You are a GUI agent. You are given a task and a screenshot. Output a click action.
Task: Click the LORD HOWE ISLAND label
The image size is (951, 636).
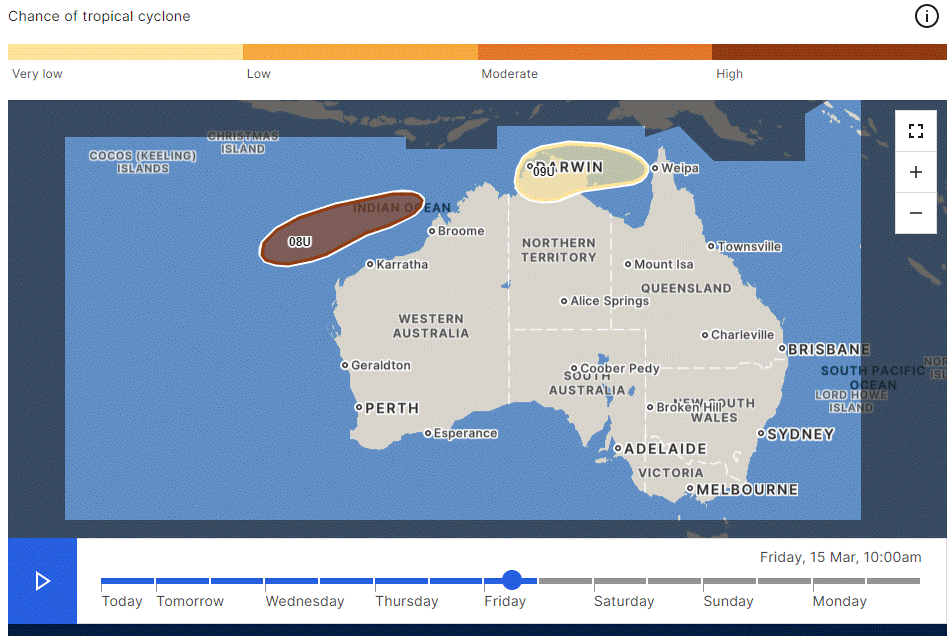click(851, 401)
